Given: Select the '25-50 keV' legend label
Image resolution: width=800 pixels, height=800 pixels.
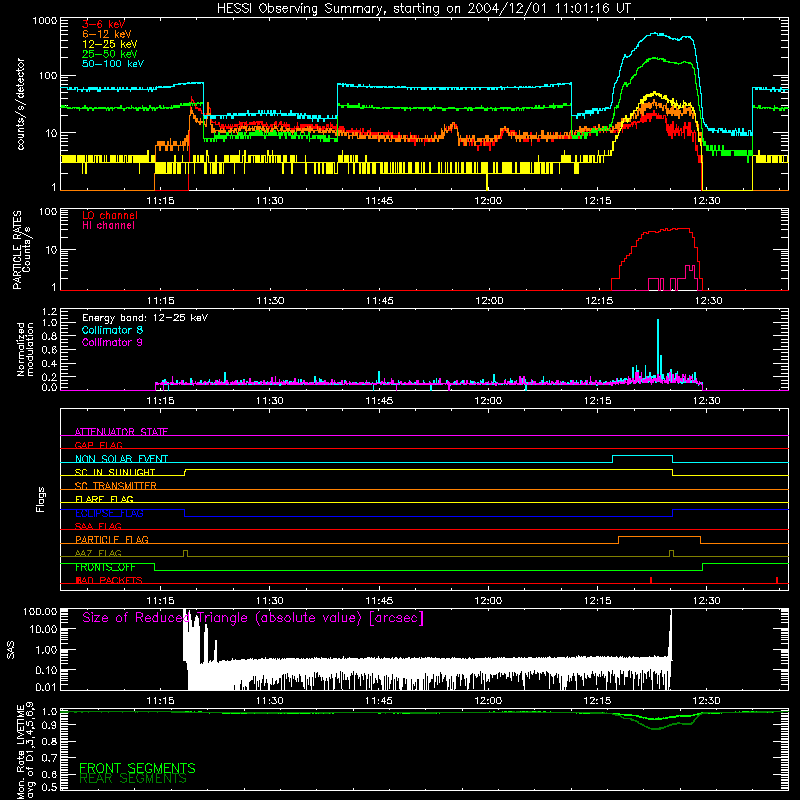Looking at the screenshot, I should click(110, 54).
